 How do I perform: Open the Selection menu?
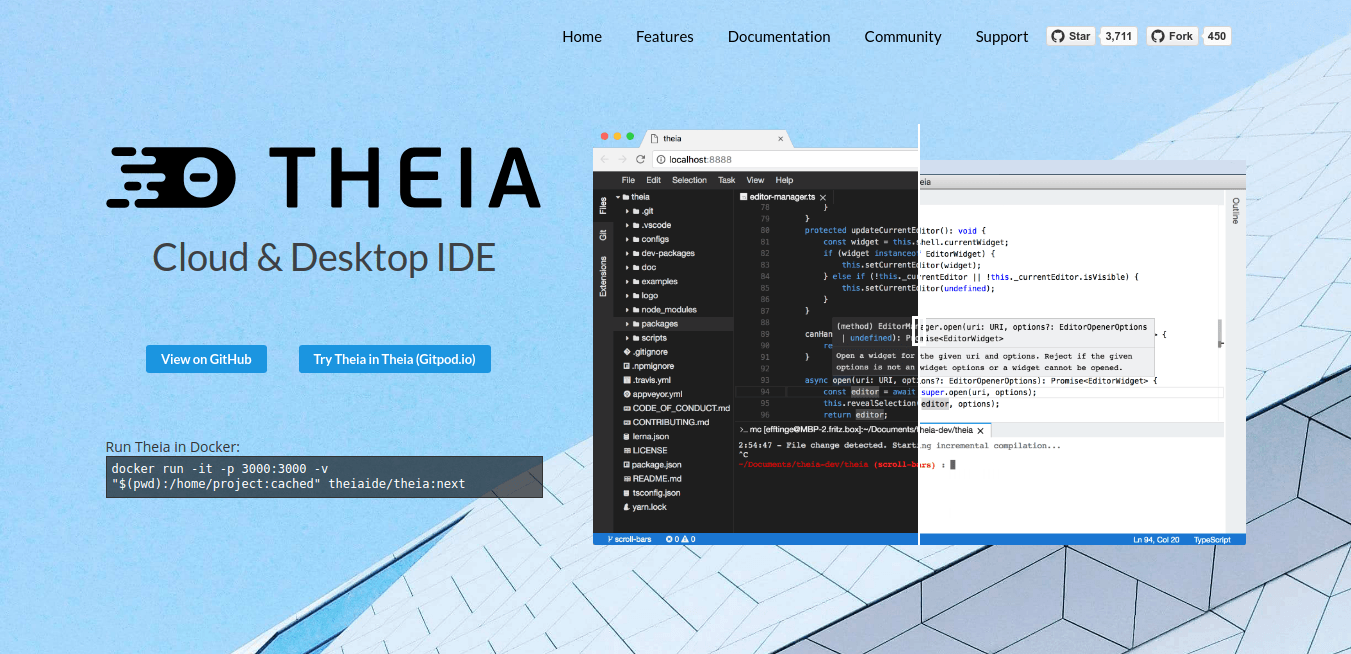click(689, 180)
